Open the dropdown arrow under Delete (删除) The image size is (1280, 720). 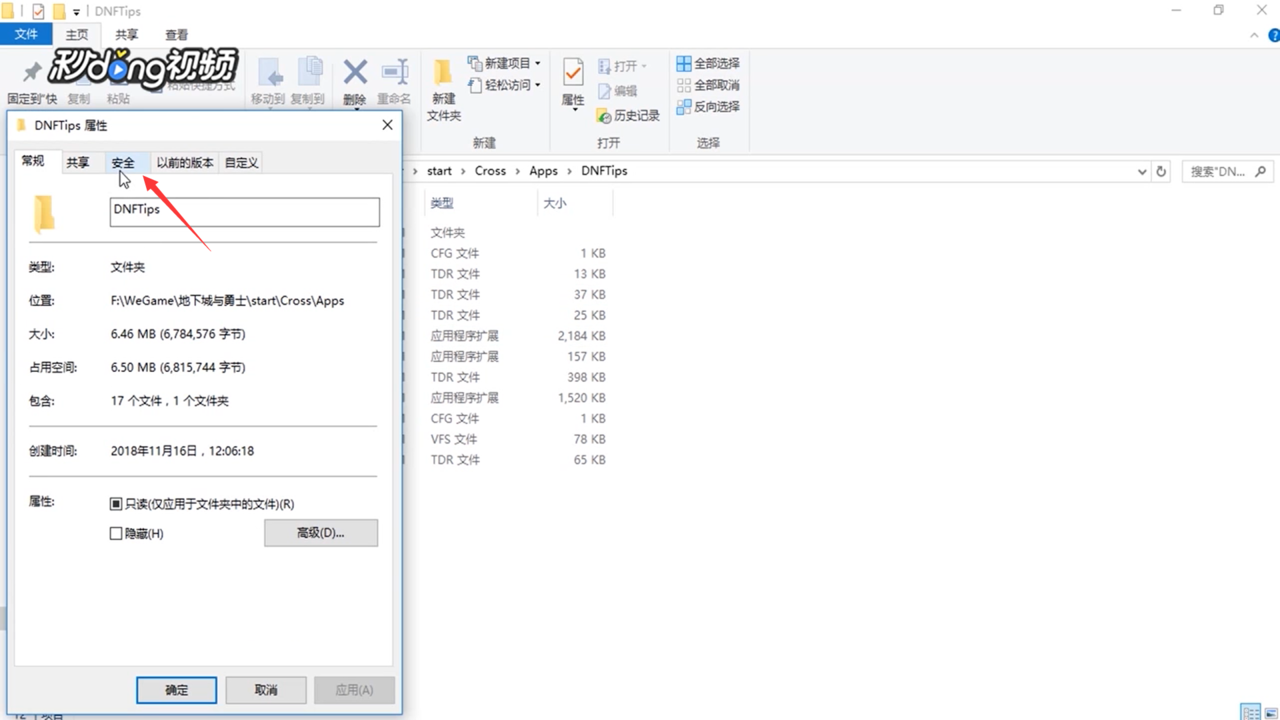pos(355,111)
